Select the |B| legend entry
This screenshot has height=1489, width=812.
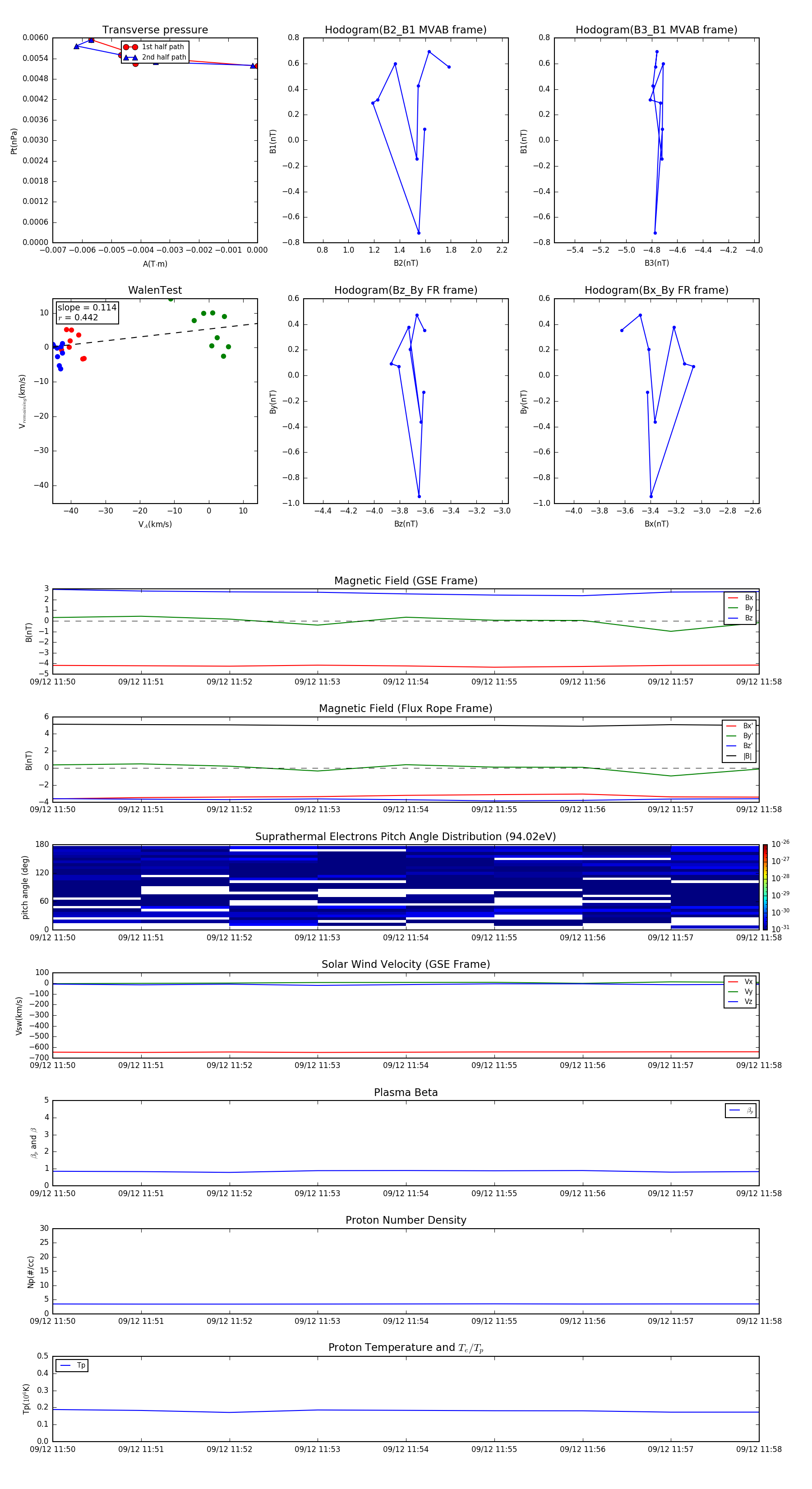tap(740, 756)
